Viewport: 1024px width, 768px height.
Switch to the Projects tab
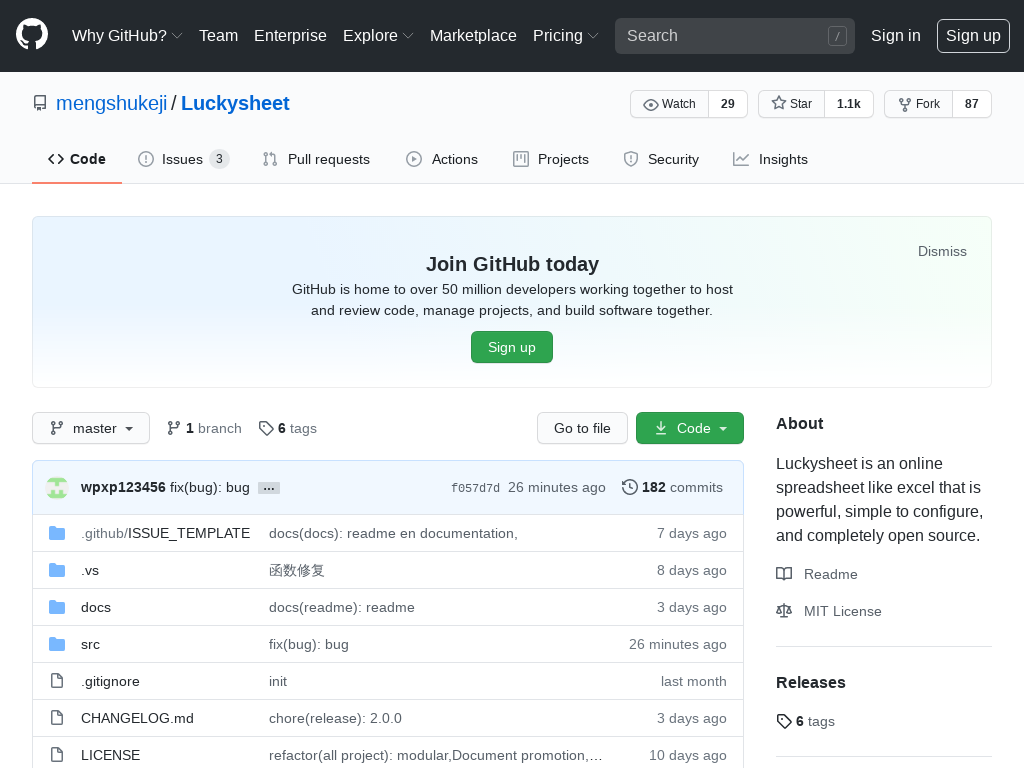tap(551, 159)
